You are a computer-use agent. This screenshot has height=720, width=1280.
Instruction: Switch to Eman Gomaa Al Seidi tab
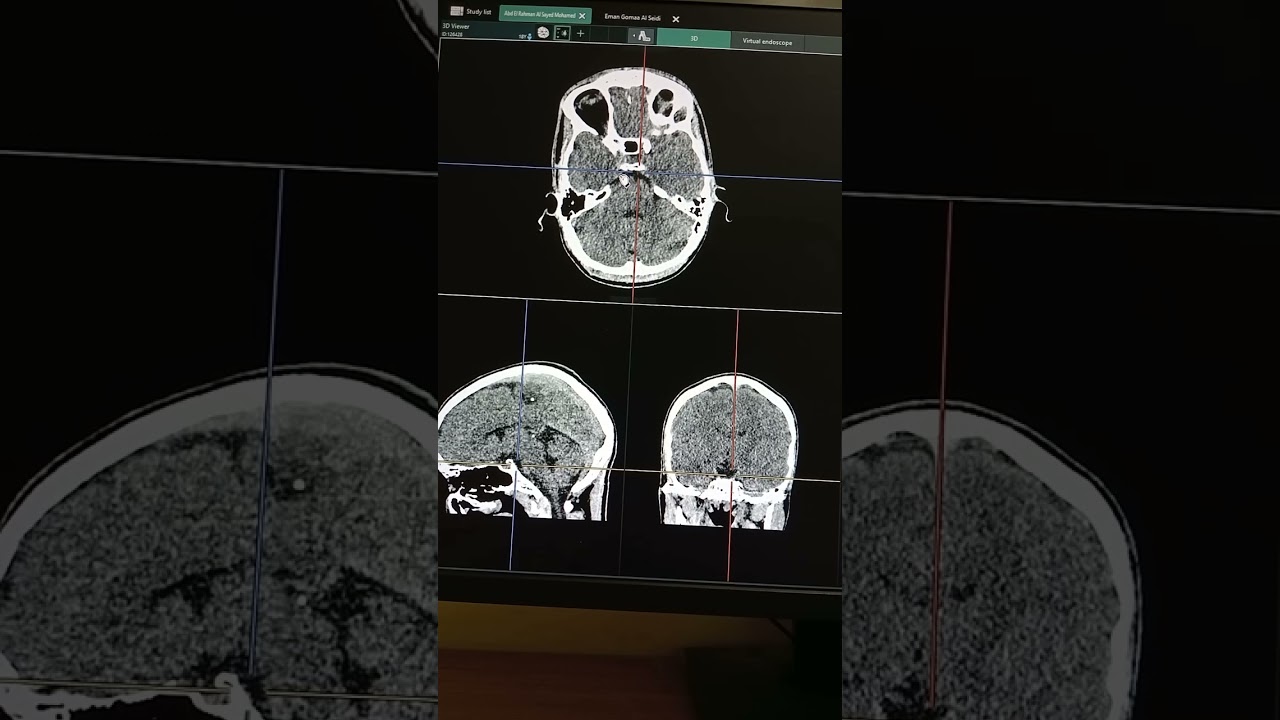pyautogui.click(x=633, y=17)
